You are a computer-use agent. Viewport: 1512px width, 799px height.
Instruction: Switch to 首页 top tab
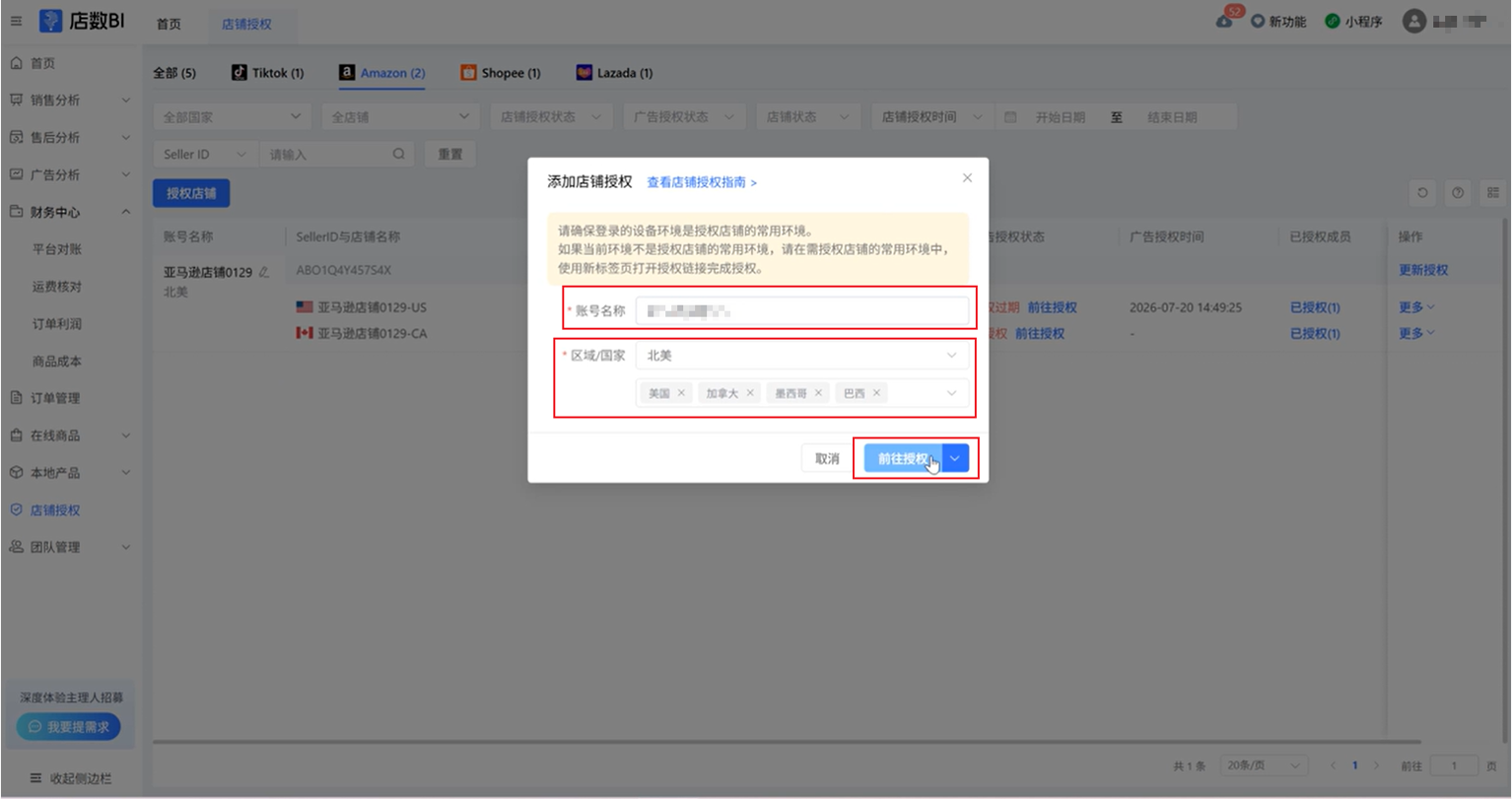[169, 24]
